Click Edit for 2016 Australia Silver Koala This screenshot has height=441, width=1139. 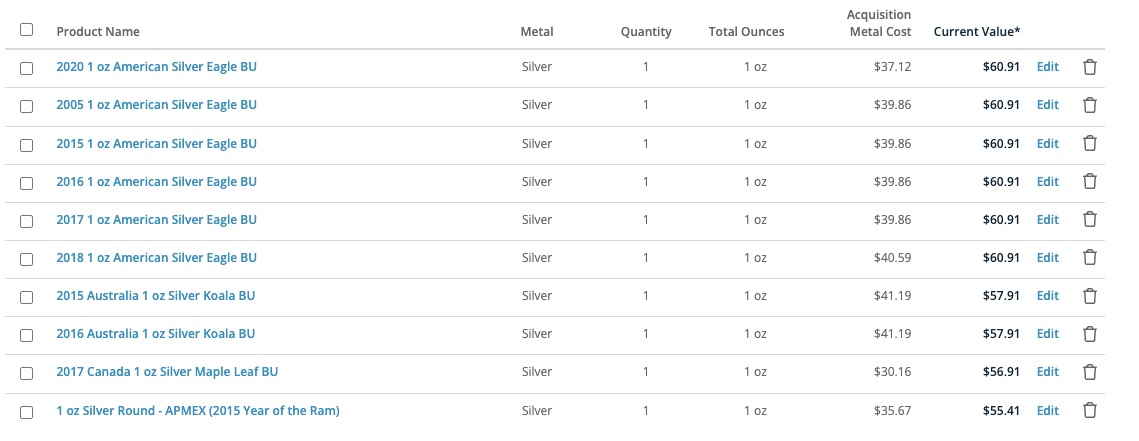tap(1047, 334)
